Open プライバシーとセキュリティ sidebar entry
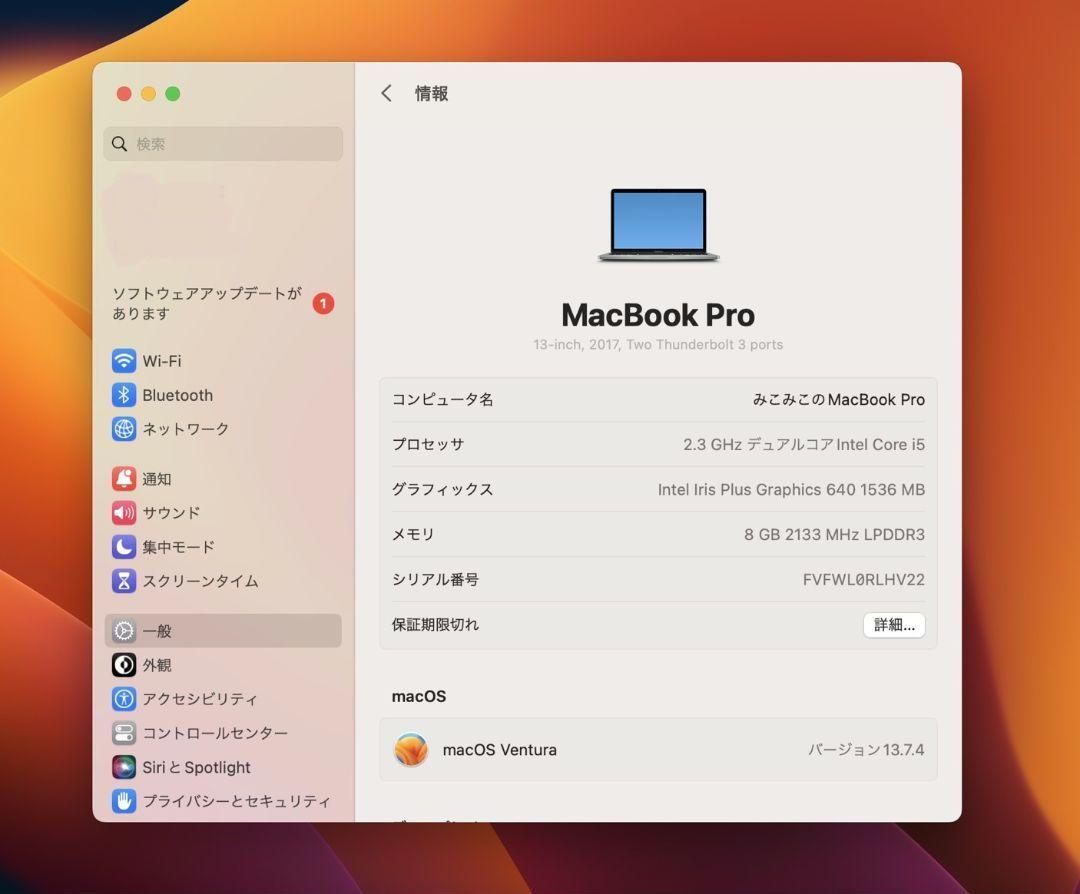This screenshot has height=894, width=1080. pos(223,801)
